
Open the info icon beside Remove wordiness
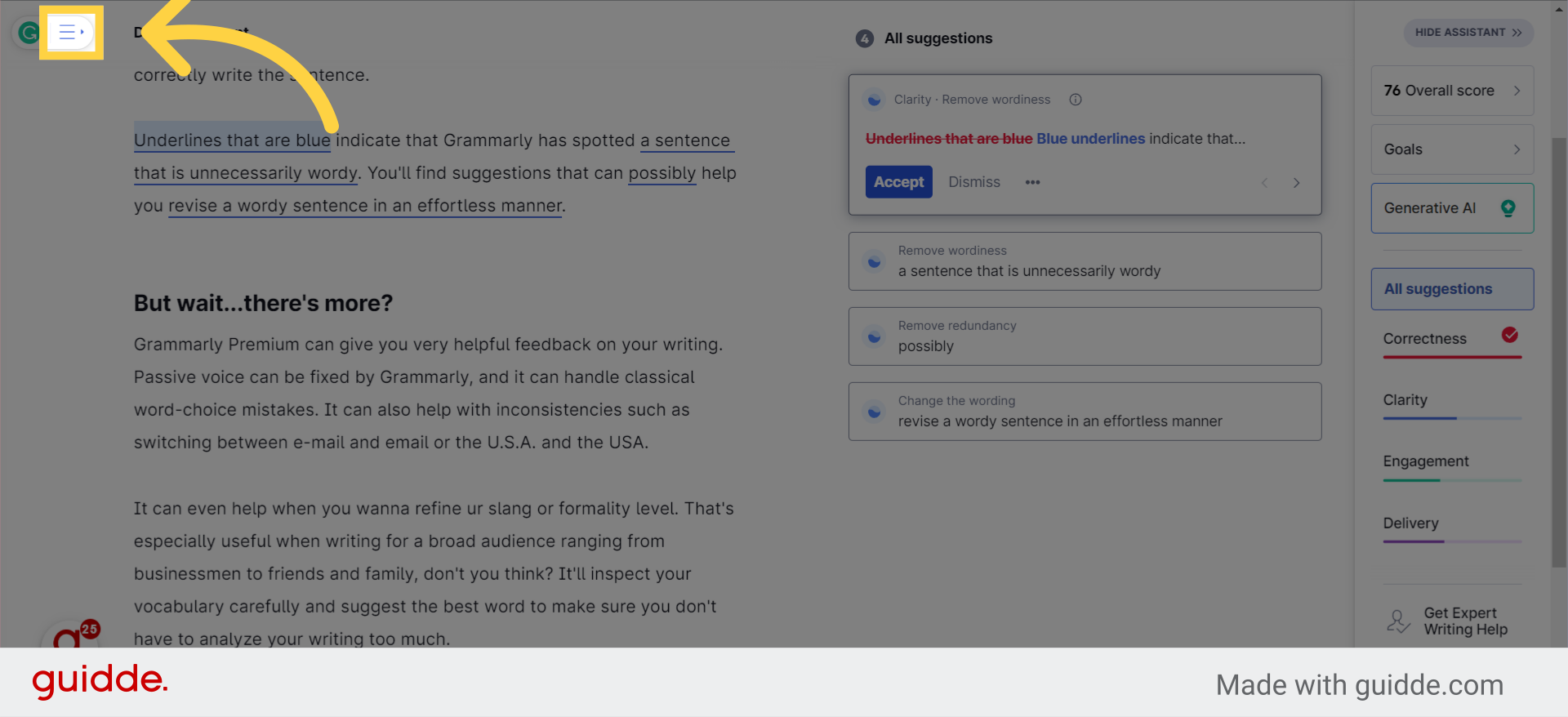pyautogui.click(x=1076, y=100)
